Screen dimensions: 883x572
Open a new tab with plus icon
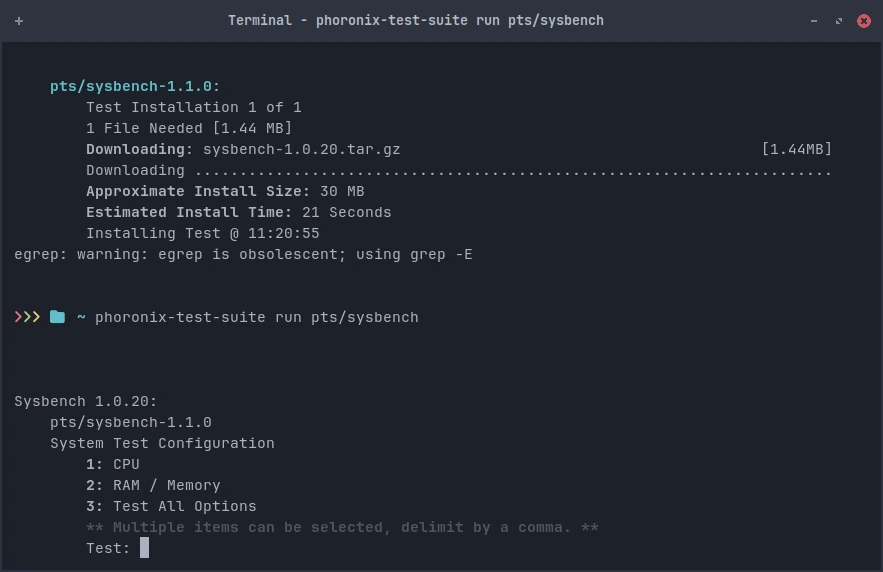click(x=19, y=21)
